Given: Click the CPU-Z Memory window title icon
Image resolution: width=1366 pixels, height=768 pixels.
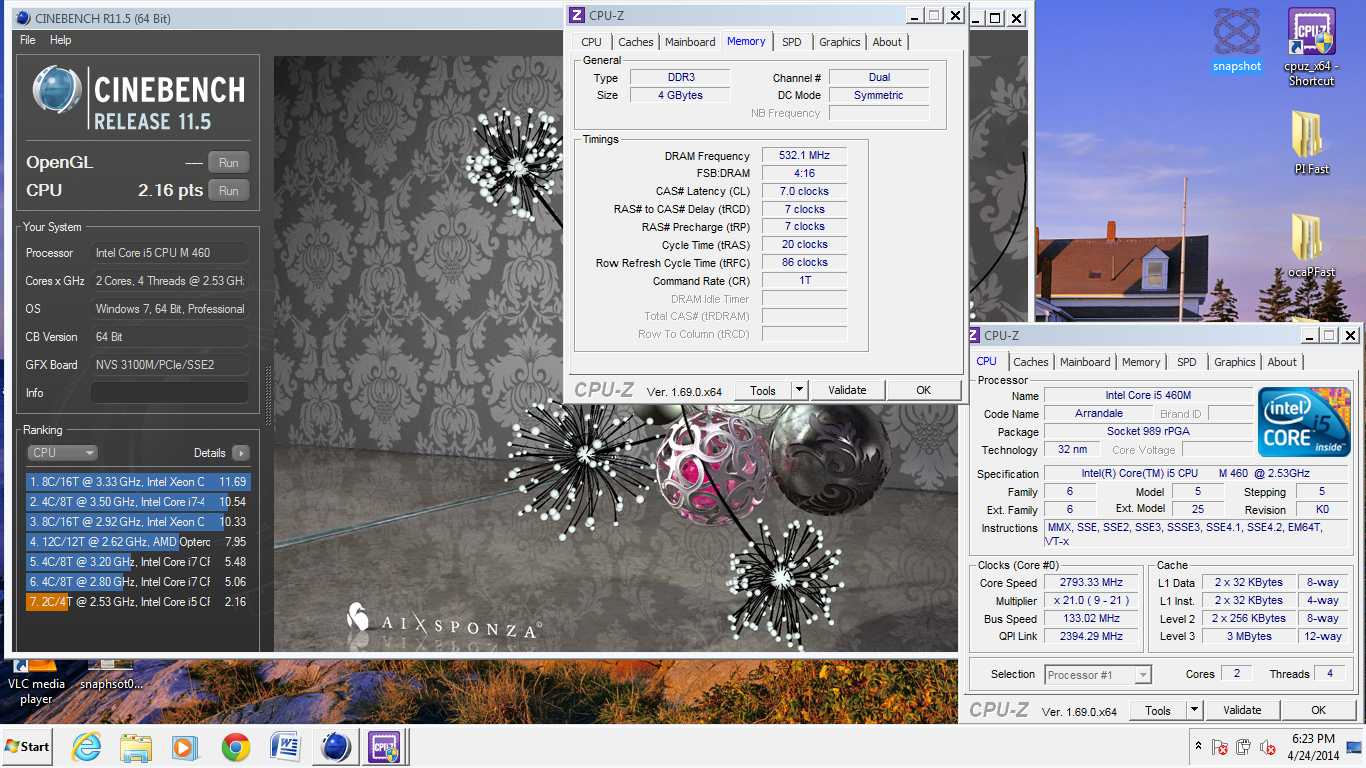Looking at the screenshot, I should click(576, 15).
